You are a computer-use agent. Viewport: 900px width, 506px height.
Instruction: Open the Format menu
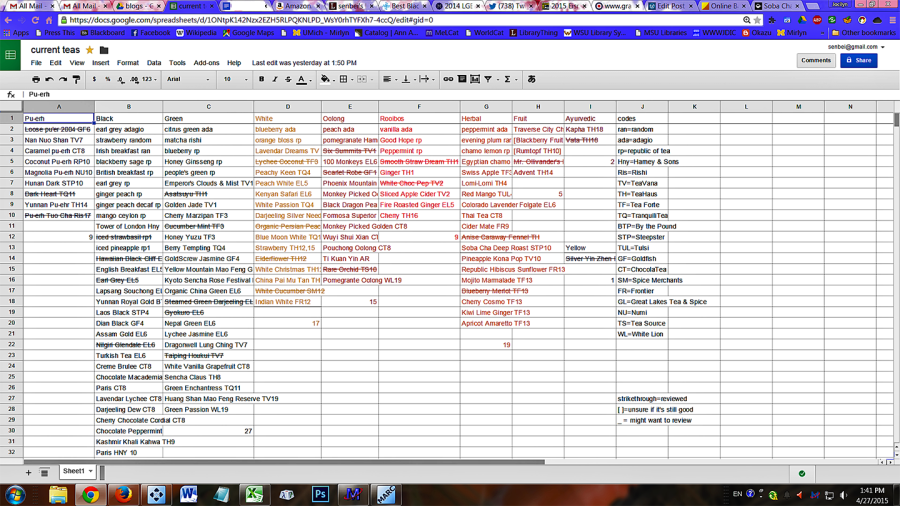tap(127, 63)
